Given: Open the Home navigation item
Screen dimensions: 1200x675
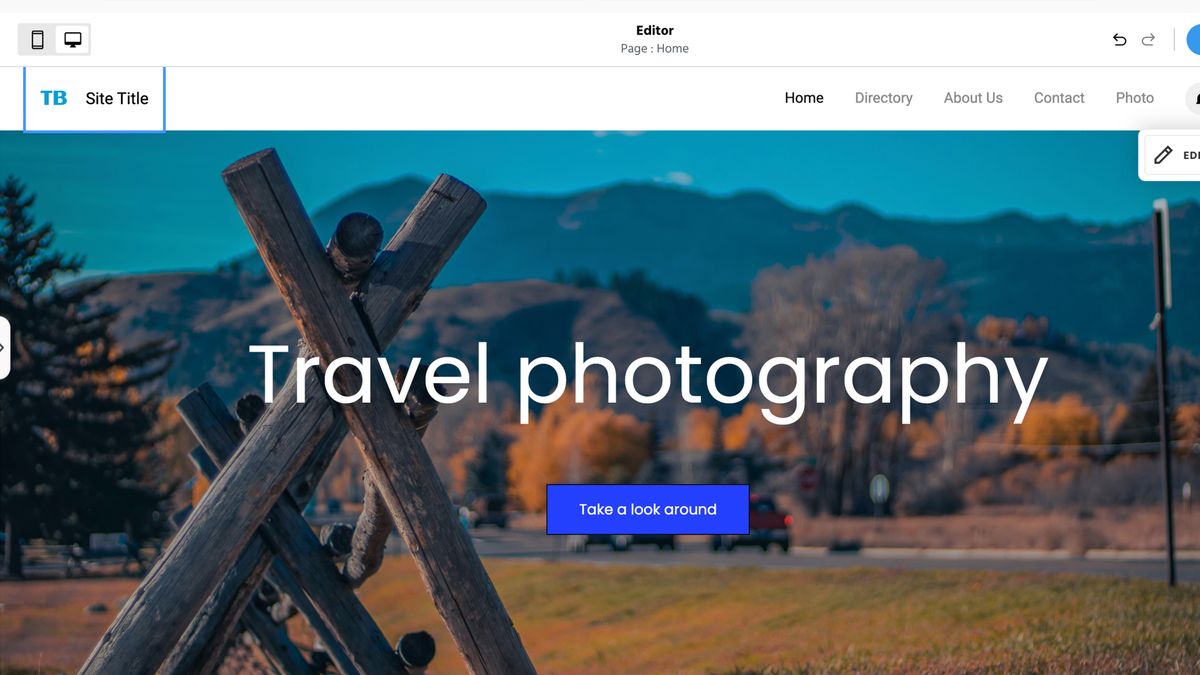Looking at the screenshot, I should tap(804, 98).
